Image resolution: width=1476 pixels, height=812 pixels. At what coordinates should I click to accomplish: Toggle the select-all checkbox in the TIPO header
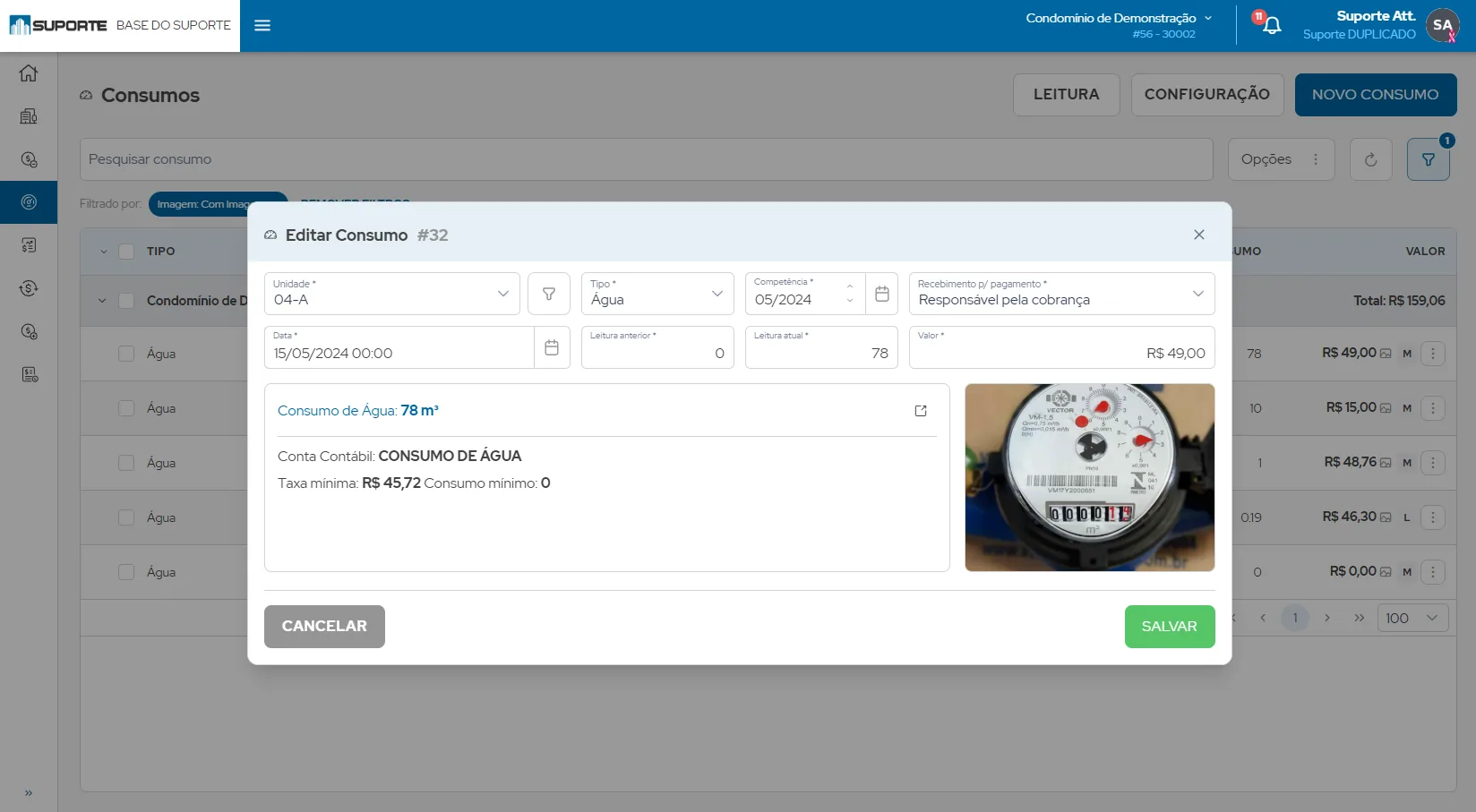point(126,252)
